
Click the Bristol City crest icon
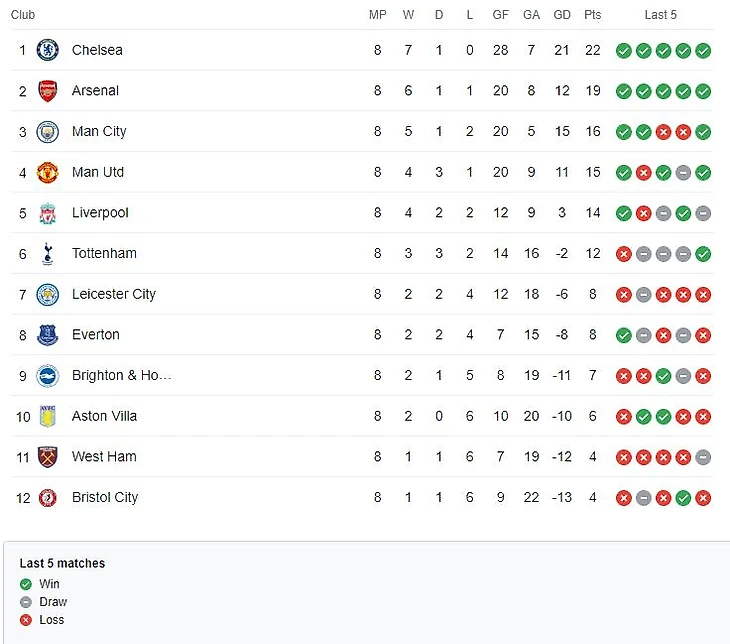pos(47,498)
